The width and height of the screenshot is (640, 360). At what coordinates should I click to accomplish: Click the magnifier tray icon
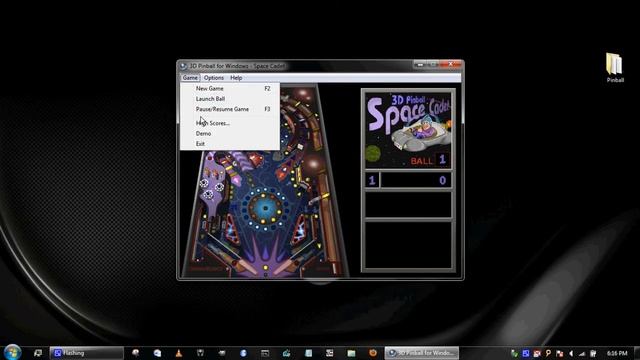coord(548,353)
